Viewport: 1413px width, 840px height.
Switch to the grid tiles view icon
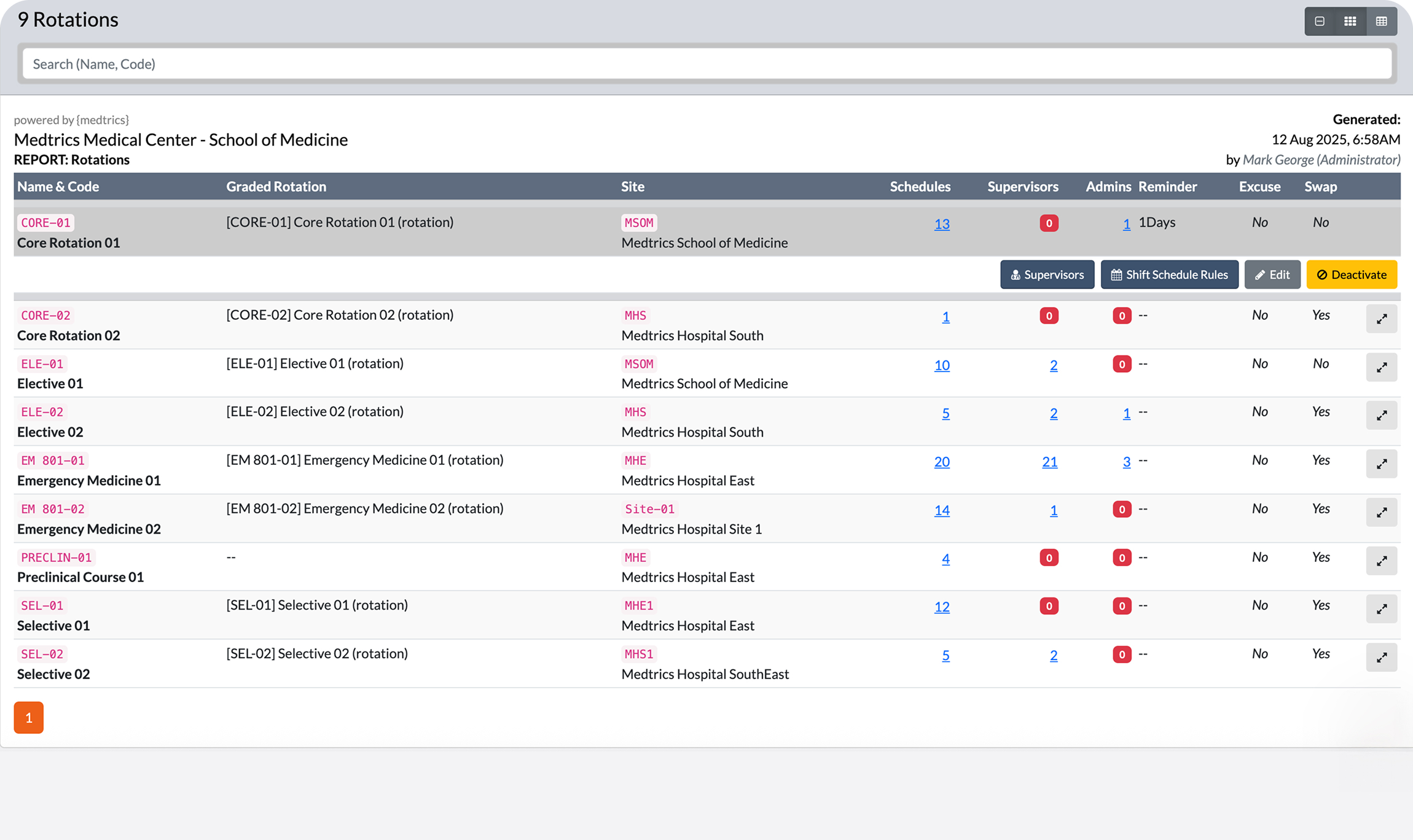coord(1350,21)
